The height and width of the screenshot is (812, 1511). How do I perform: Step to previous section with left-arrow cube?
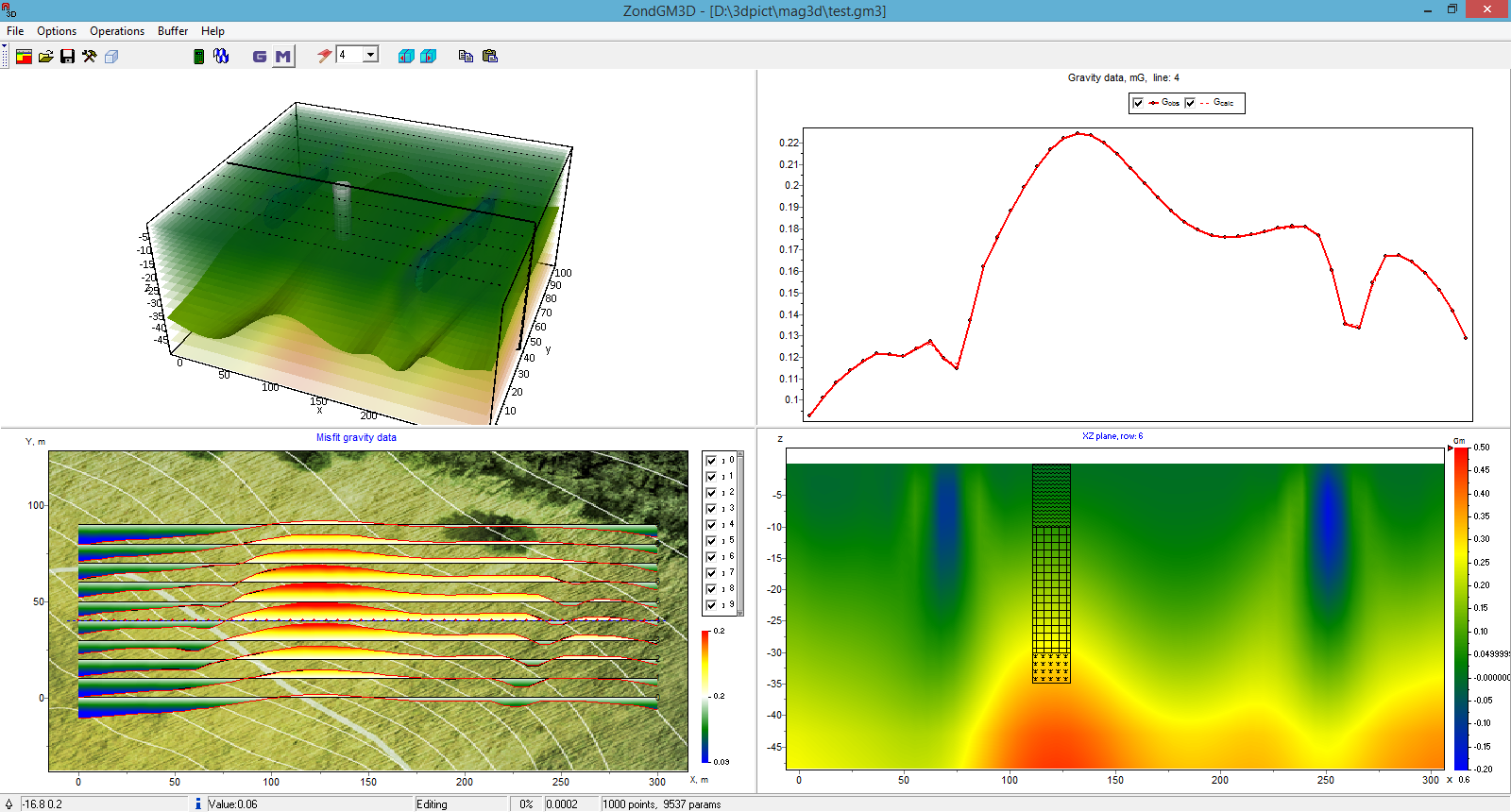[x=406, y=57]
